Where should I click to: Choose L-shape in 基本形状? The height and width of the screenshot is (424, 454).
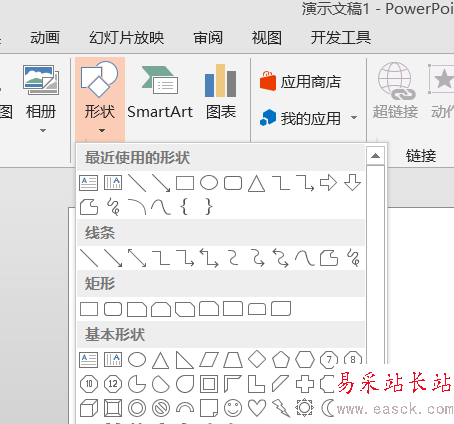(257, 384)
